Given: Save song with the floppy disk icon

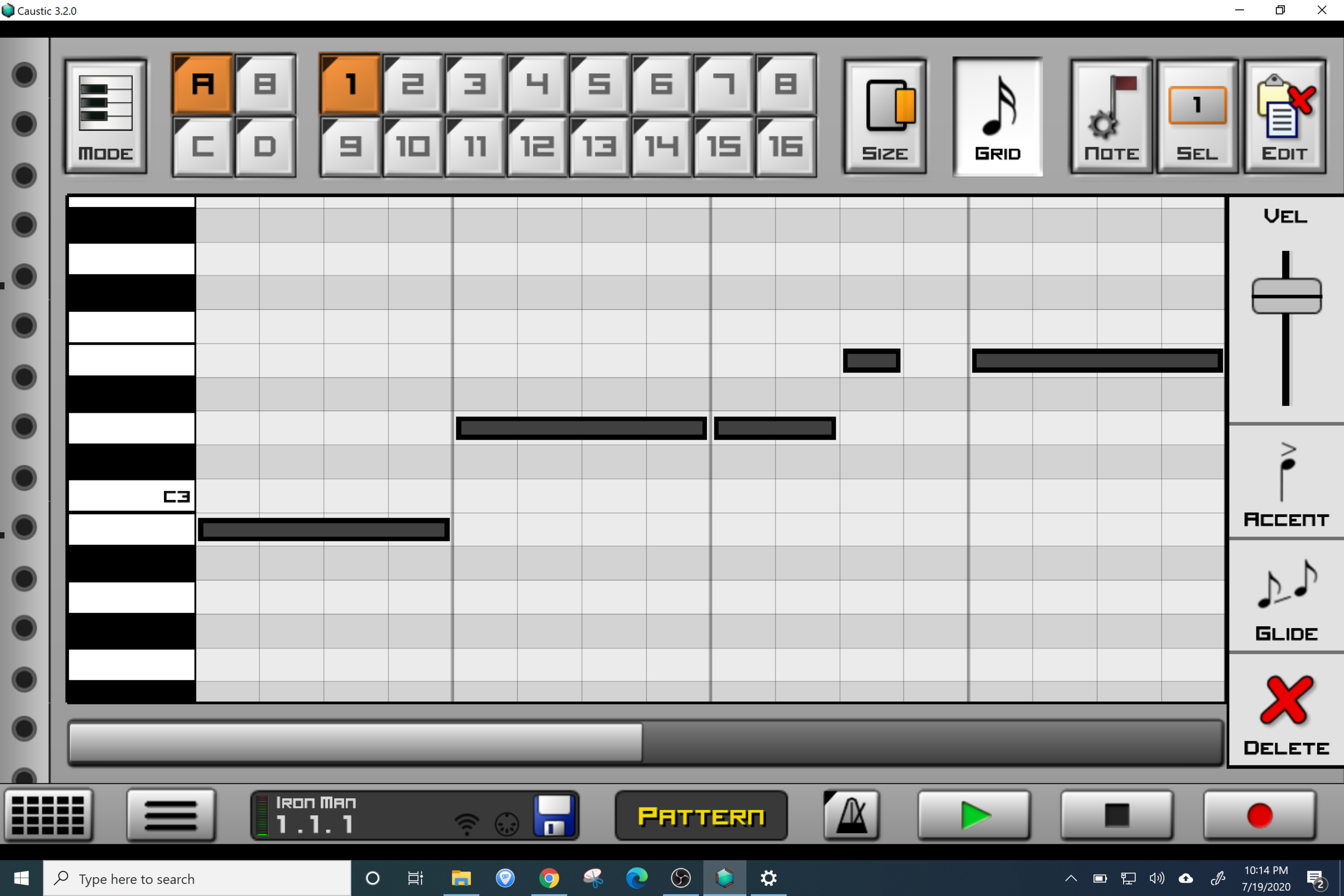Looking at the screenshot, I should pyautogui.click(x=553, y=815).
